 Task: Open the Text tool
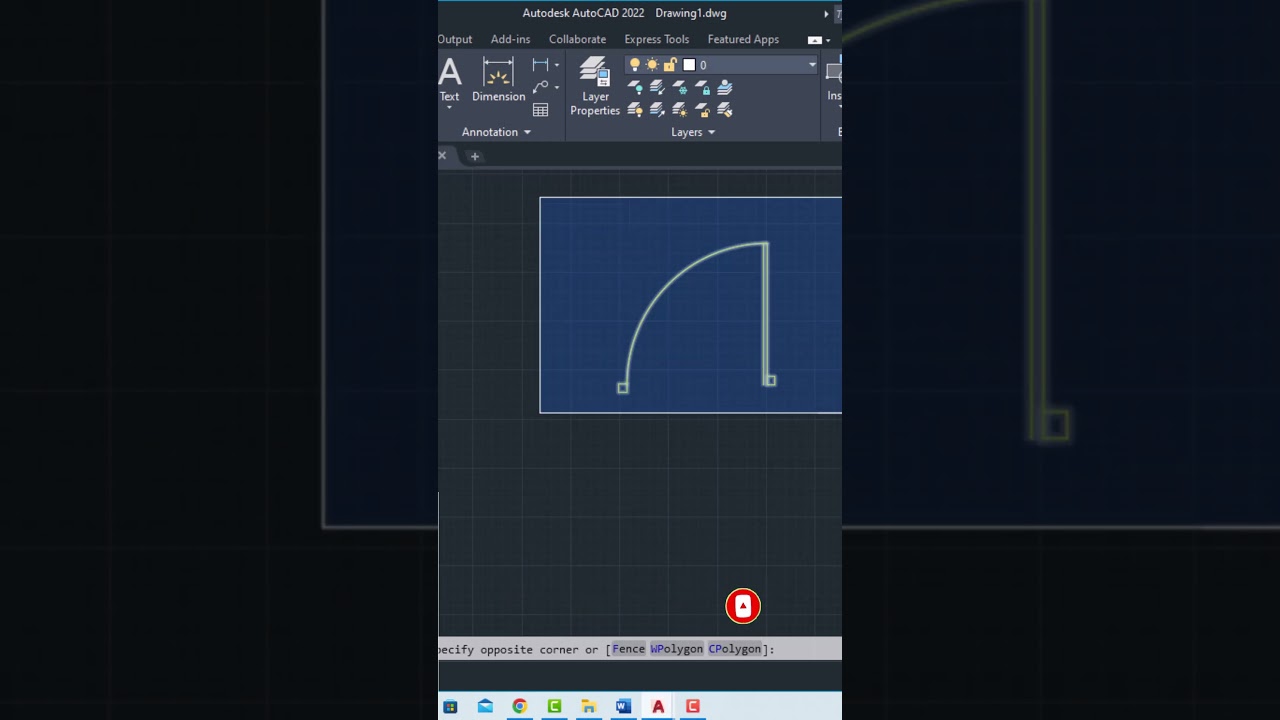pyautogui.click(x=450, y=78)
